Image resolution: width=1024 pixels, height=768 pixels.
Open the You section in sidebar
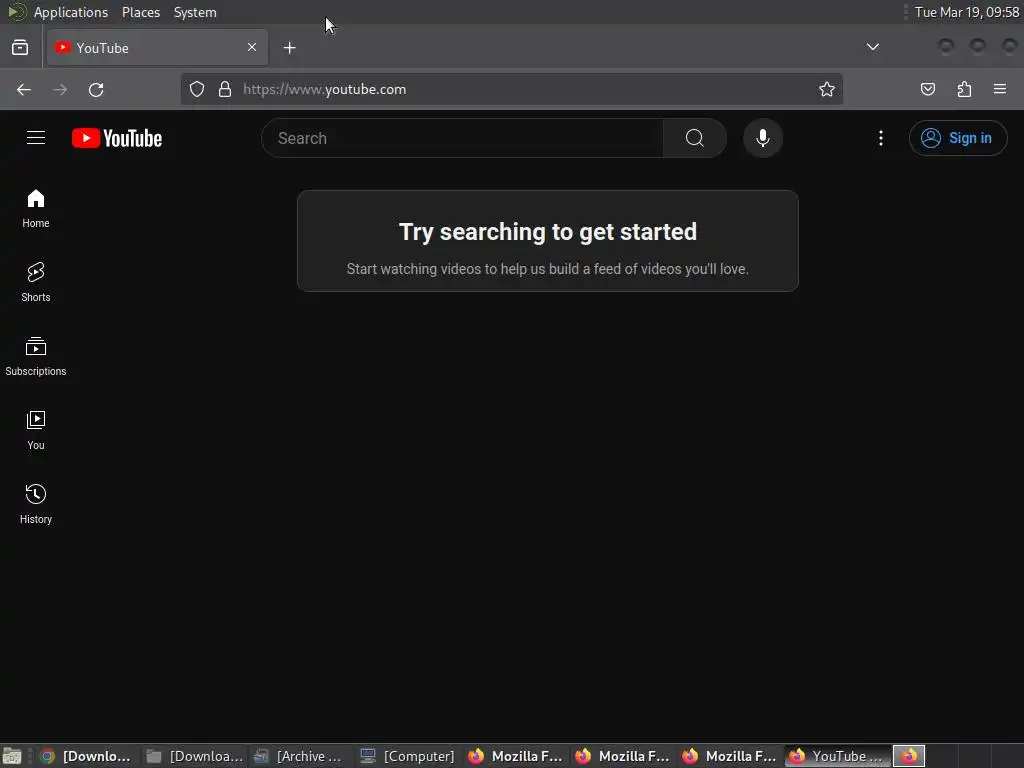click(x=36, y=430)
